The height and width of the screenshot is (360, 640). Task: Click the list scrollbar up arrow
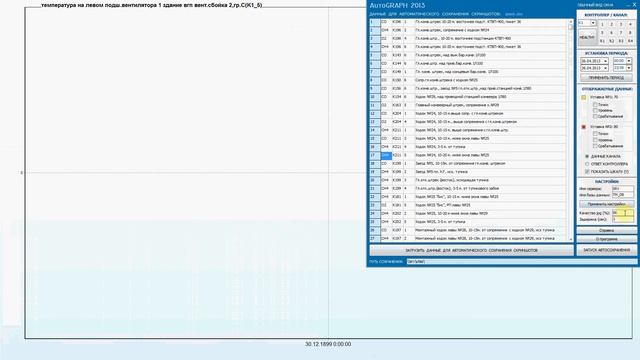(571, 22)
